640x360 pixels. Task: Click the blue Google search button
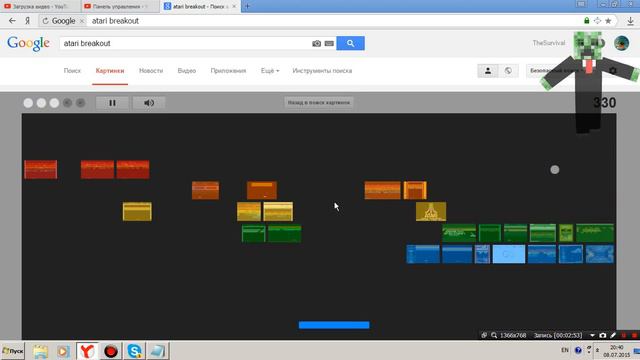click(350, 43)
